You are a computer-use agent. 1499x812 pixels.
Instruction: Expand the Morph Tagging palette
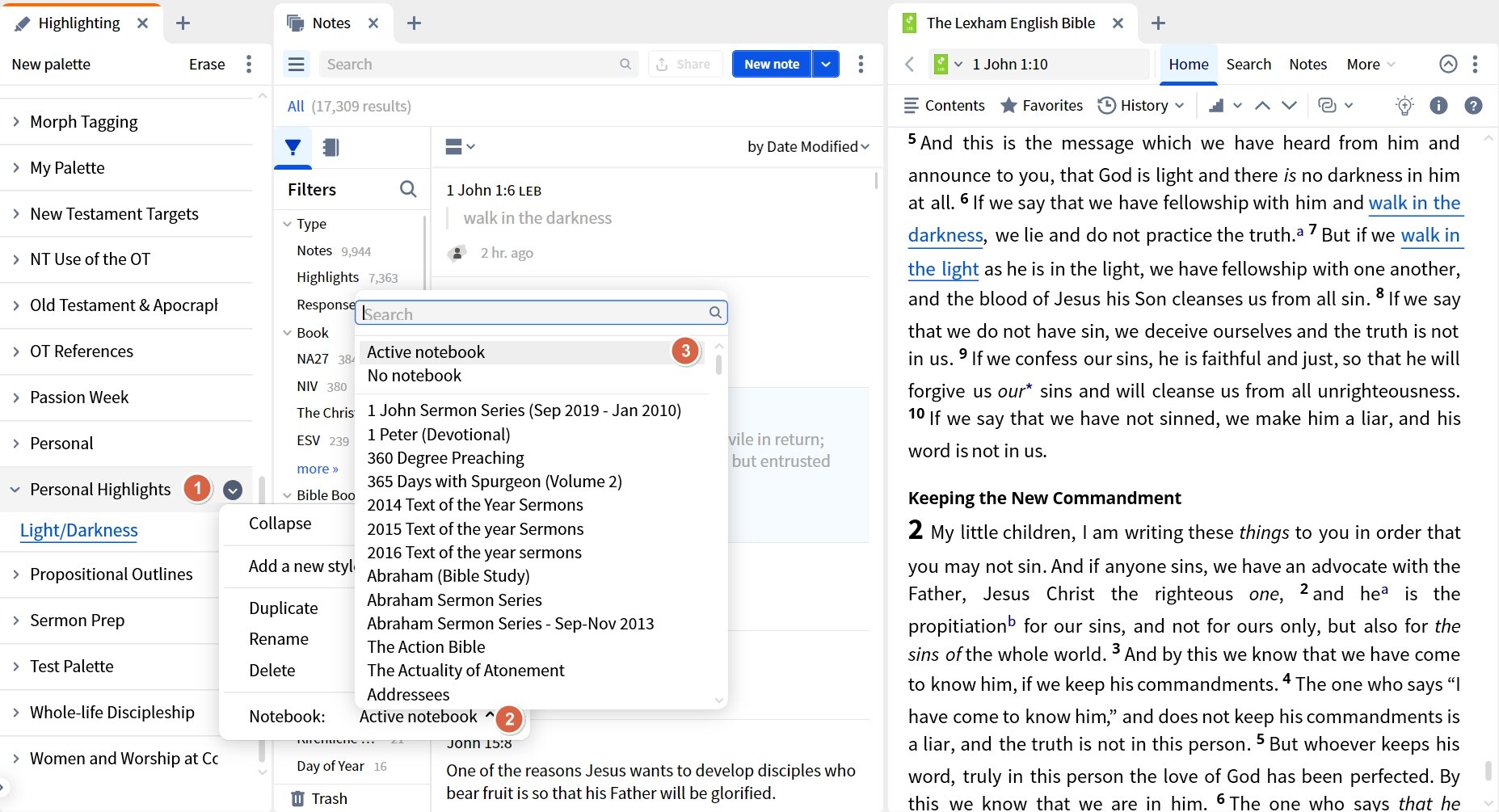pyautogui.click(x=16, y=121)
